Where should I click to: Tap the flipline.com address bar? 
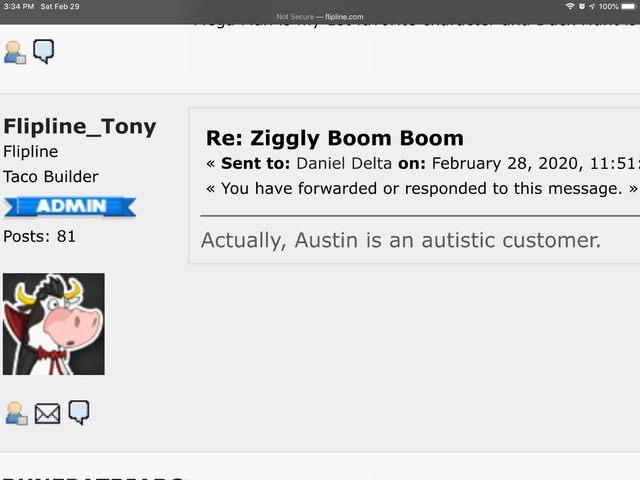(x=320, y=16)
